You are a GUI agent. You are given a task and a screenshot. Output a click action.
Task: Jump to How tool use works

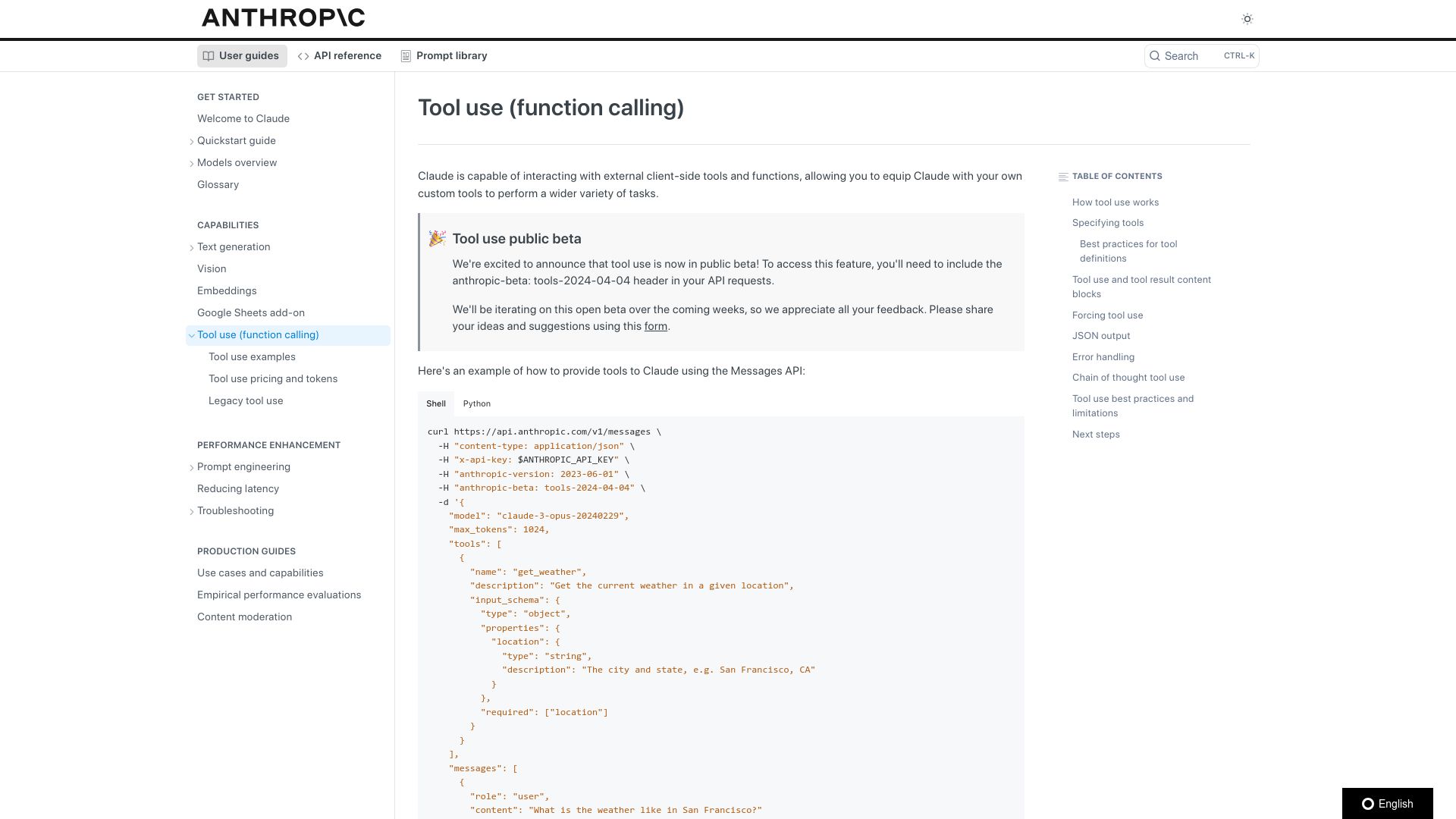(1116, 202)
